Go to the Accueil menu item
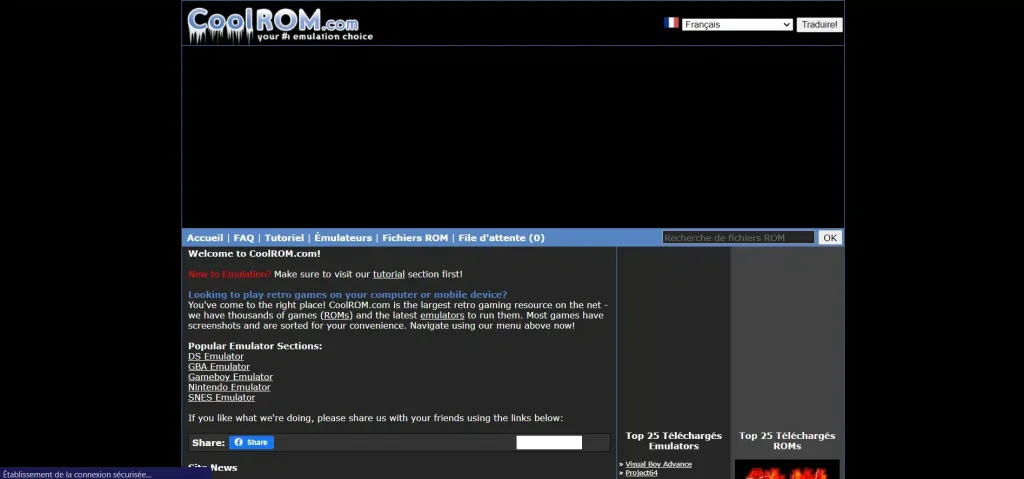The width and height of the screenshot is (1024, 479). (x=205, y=238)
